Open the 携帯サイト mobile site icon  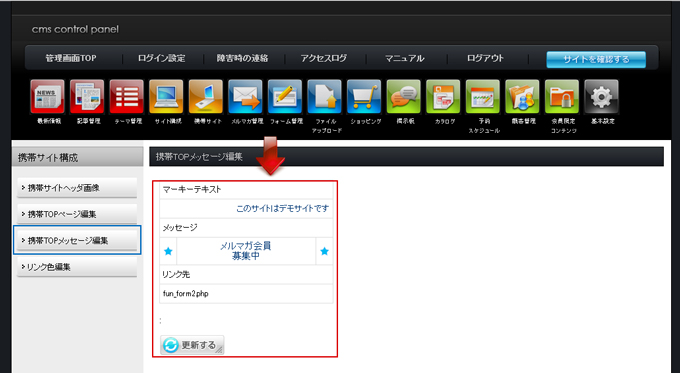[x=206, y=96]
